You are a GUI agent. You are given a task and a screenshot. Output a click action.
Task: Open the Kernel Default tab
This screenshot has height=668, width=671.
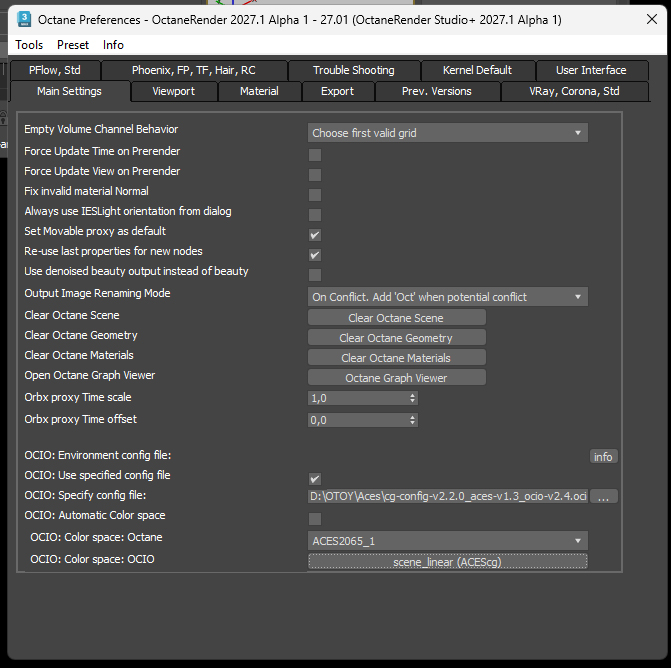(x=478, y=70)
